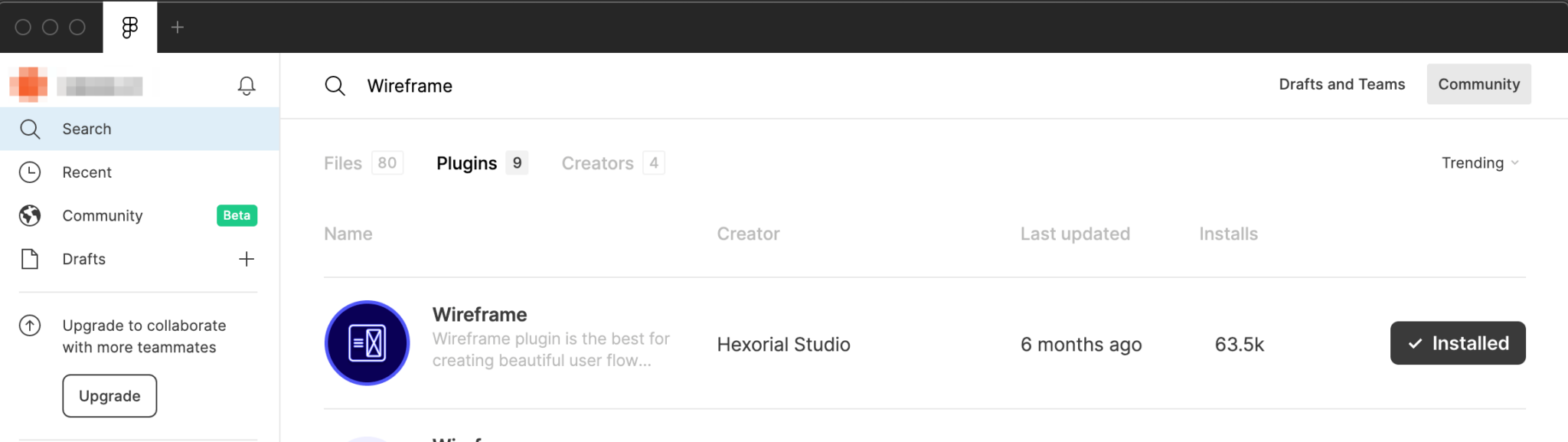Open Recent files clock icon
The width and height of the screenshot is (1568, 442).
point(30,172)
